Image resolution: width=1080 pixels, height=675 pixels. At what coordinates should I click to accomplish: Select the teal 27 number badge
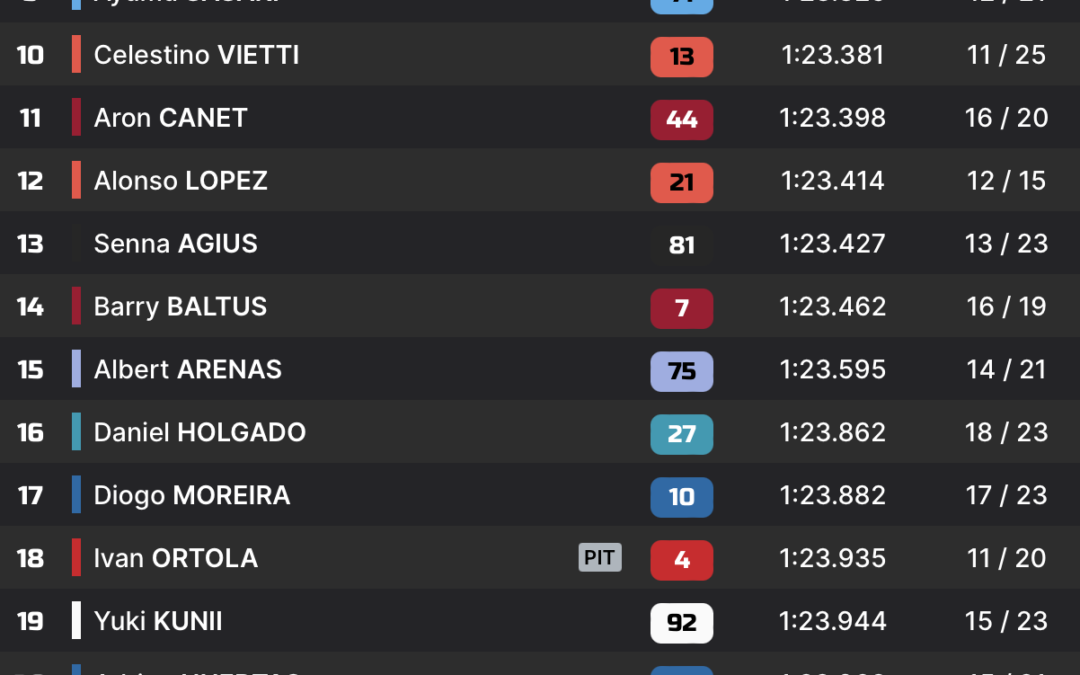[x=681, y=434]
